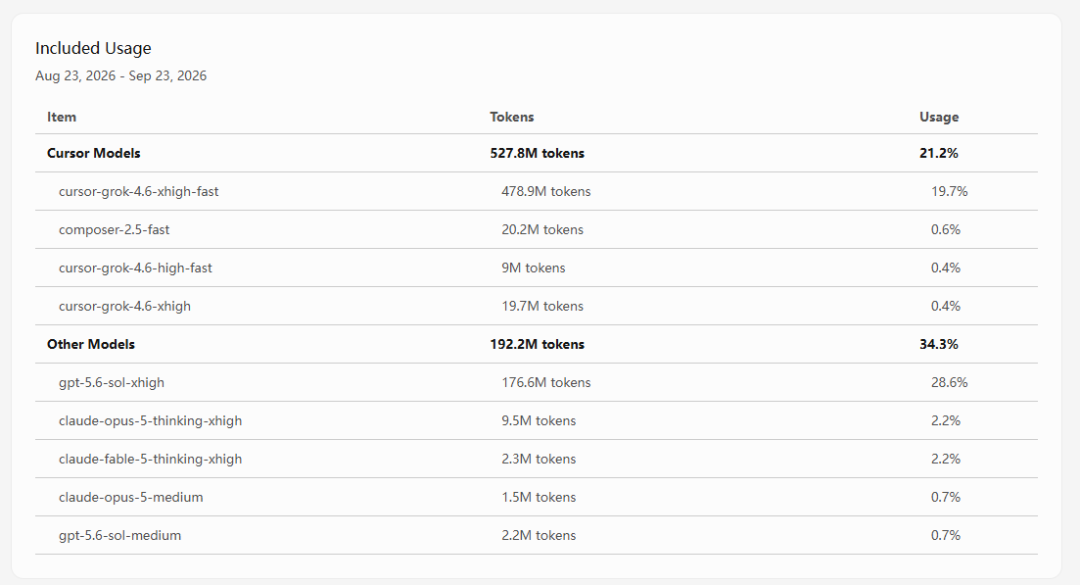Screen dimensions: 1080x585
Task: Select the date range Aug 23, 2026 - Sep 23, 2026
Action: (x=121, y=76)
